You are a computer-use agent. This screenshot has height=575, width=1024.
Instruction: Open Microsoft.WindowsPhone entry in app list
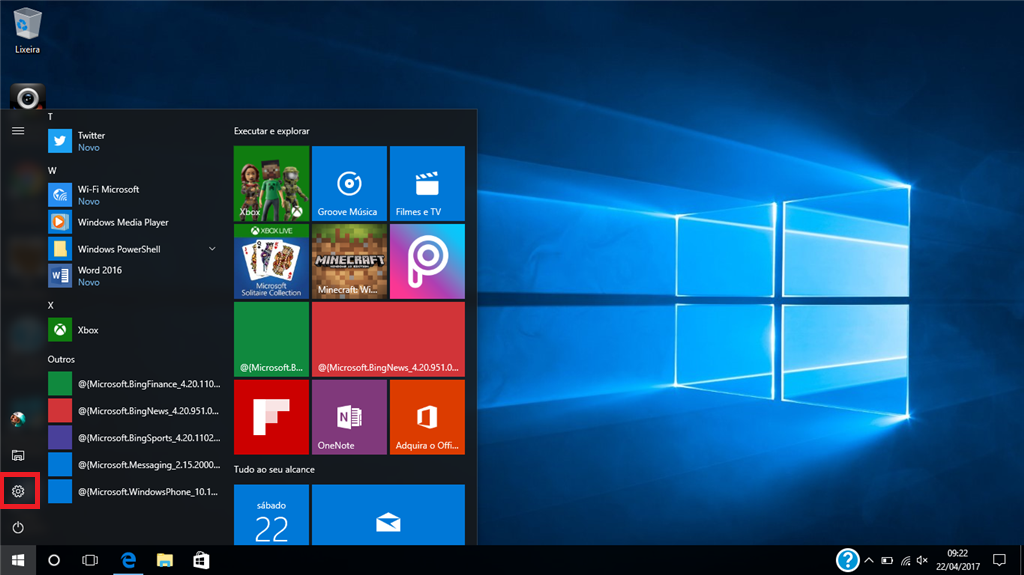(134, 491)
